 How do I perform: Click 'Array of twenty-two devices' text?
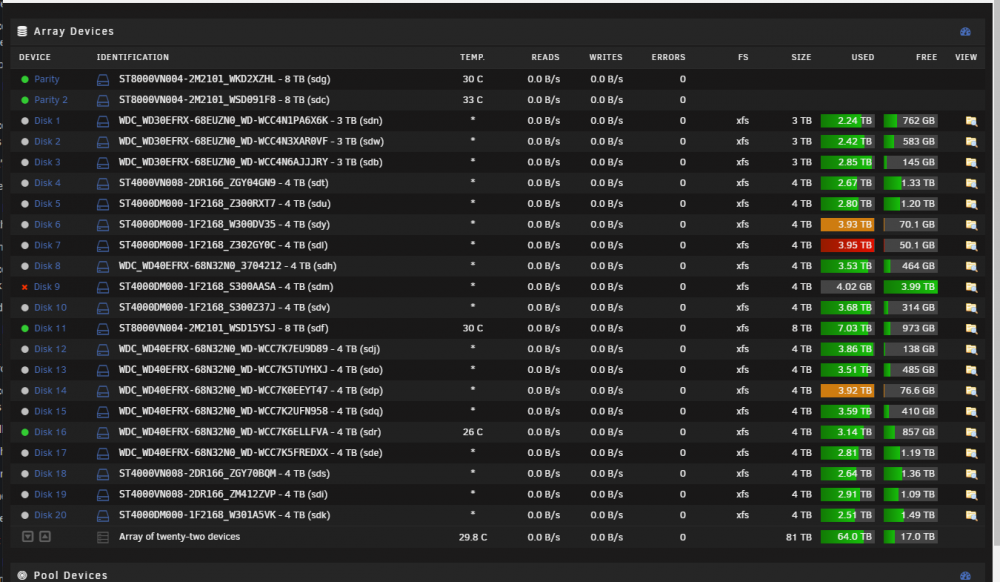click(179, 537)
